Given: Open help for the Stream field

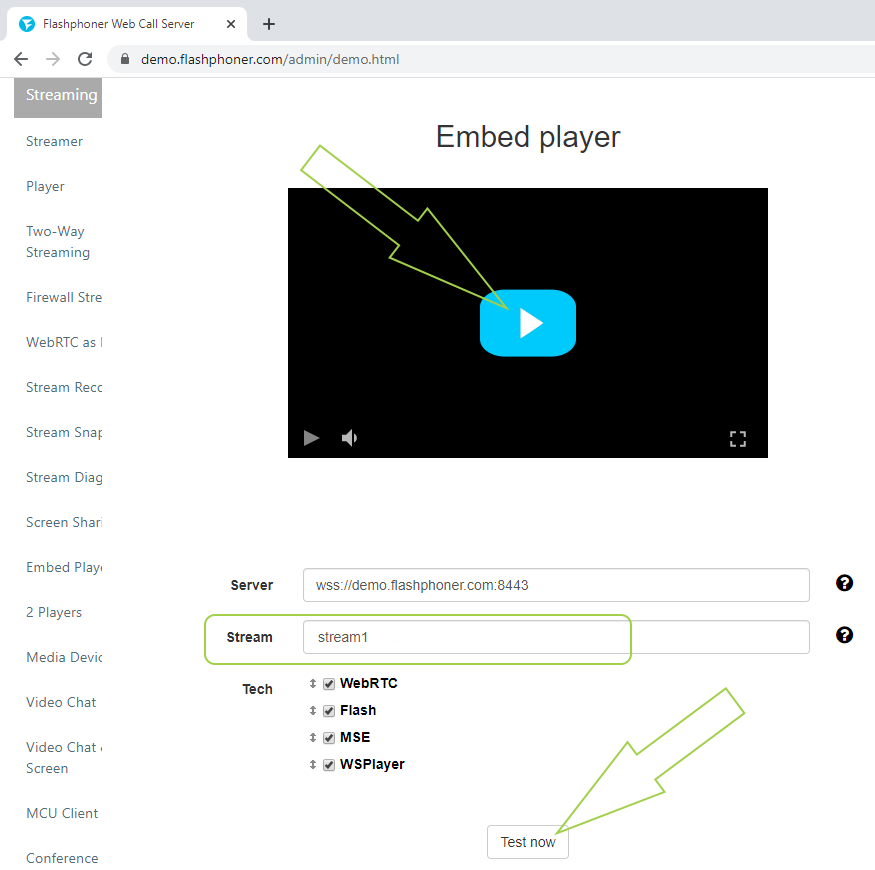Looking at the screenshot, I should (x=844, y=635).
